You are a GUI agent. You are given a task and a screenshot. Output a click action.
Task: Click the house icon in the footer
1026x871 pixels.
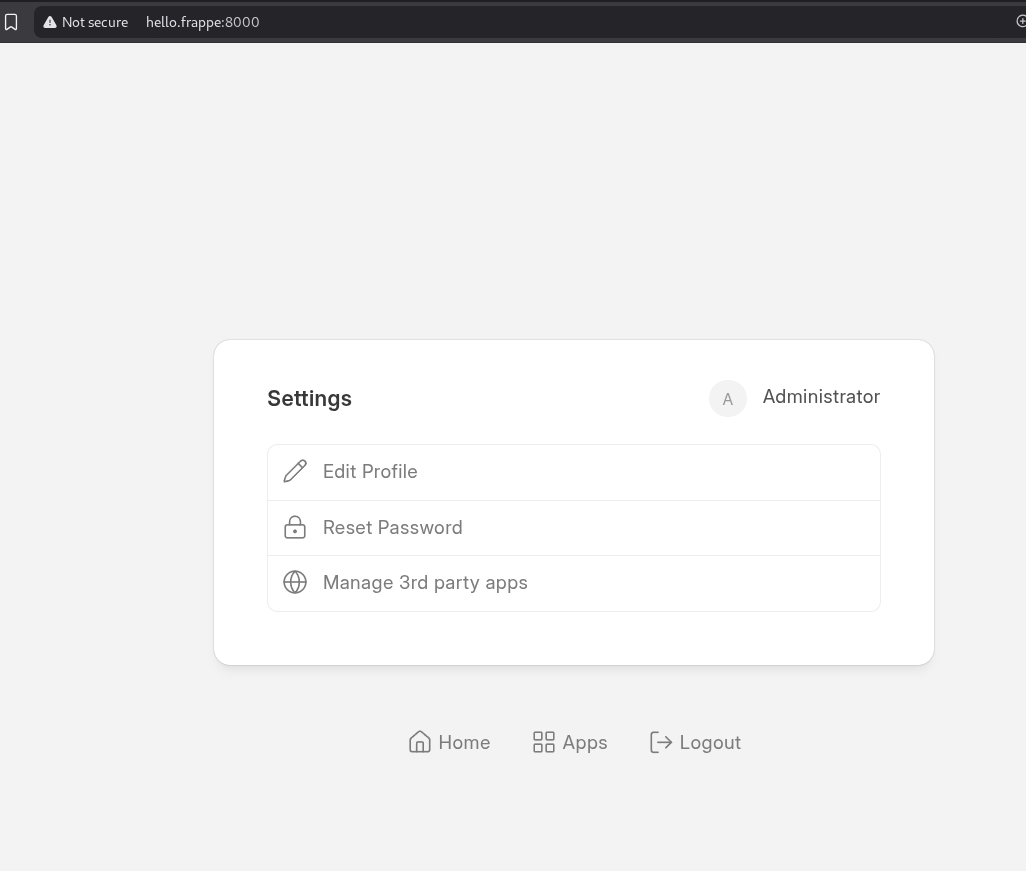pyautogui.click(x=420, y=742)
